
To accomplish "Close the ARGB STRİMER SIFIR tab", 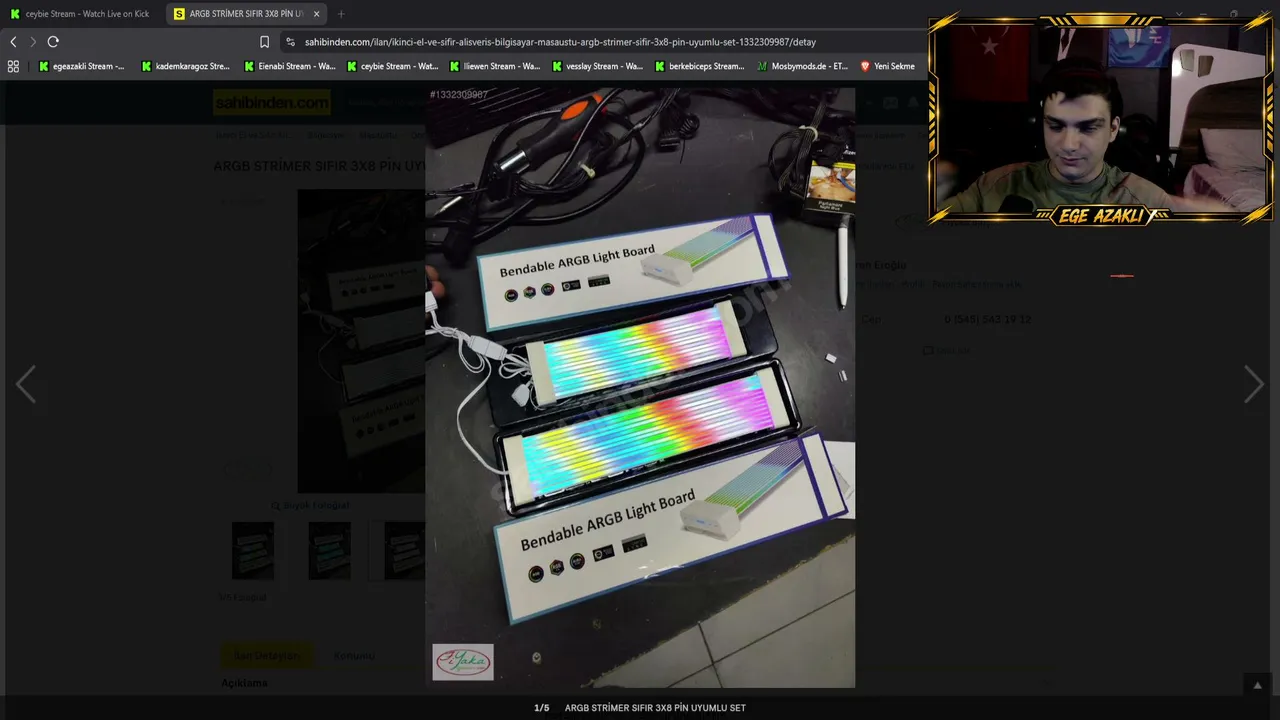I will tap(316, 14).
